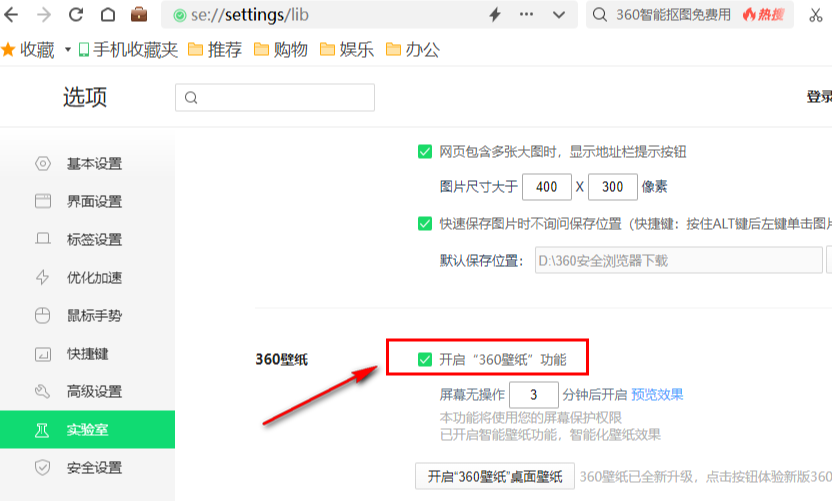Screen dimensions: 832x501
Task: Open 高级设置 in the sidebar
Action: tap(88, 392)
